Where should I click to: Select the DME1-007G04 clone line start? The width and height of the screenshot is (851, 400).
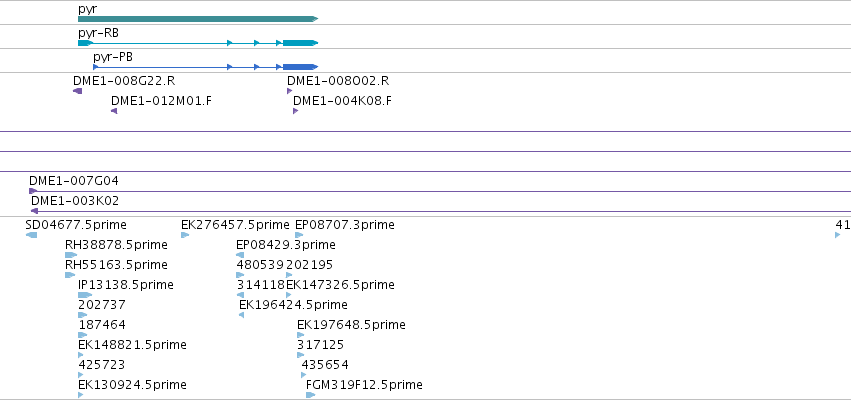pyautogui.click(x=33, y=191)
